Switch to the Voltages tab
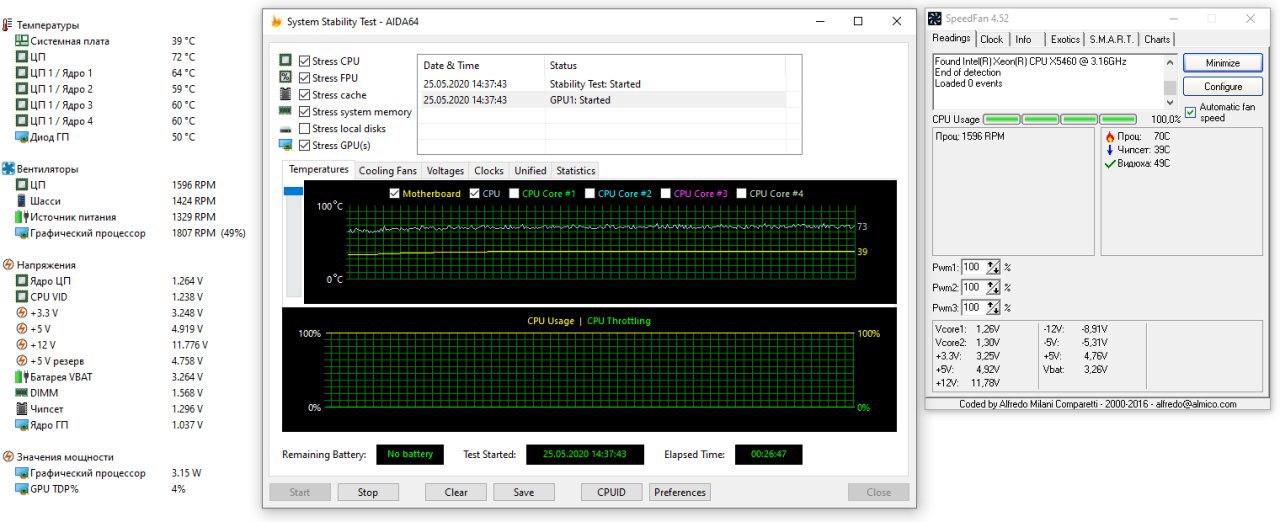 click(445, 171)
